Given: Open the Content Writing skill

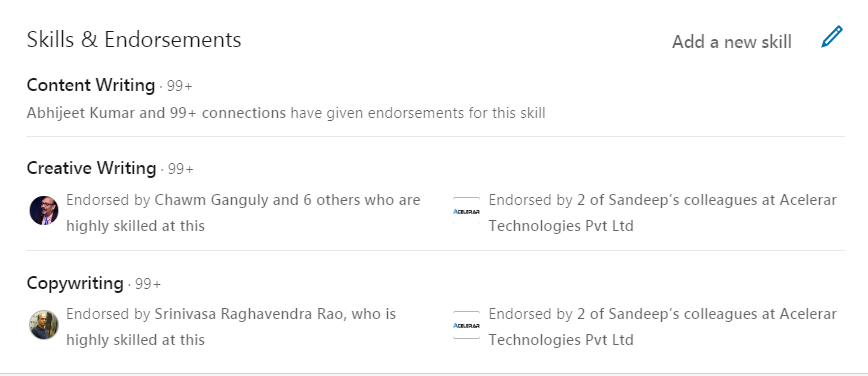Looking at the screenshot, I should click(91, 85).
